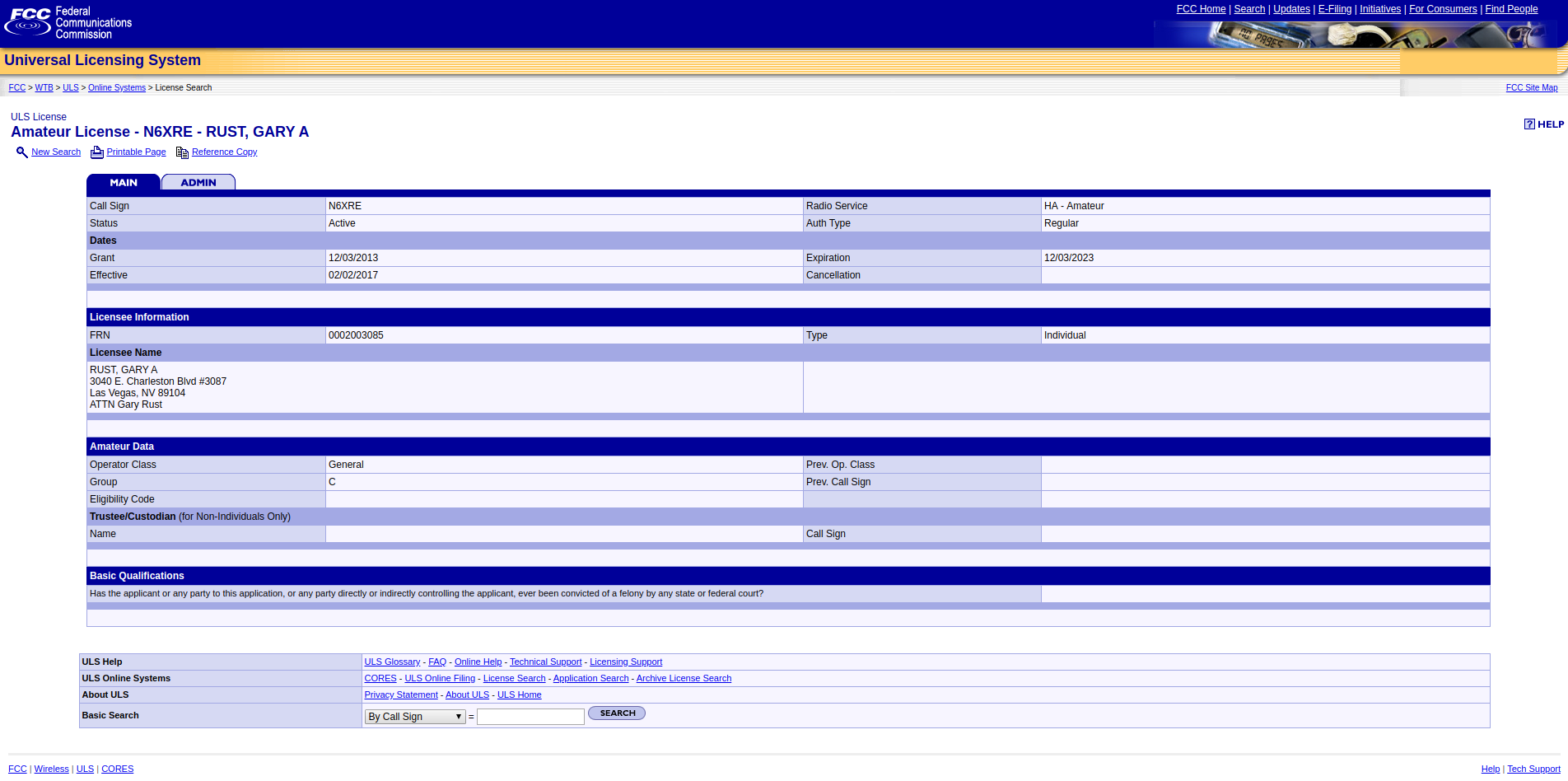Image resolution: width=1568 pixels, height=781 pixels.
Task: Open the By Call Sign dropdown
Action: point(415,717)
